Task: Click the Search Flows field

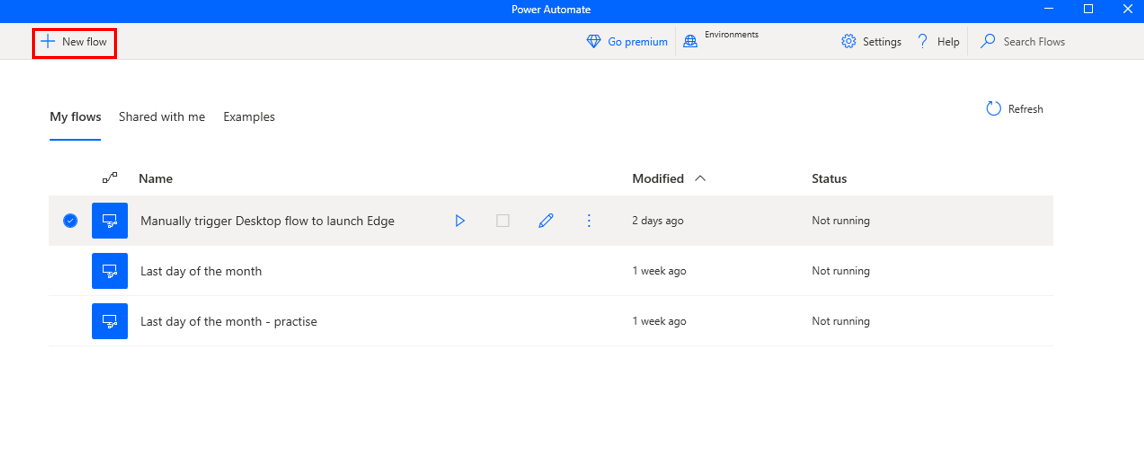Action: (1034, 42)
